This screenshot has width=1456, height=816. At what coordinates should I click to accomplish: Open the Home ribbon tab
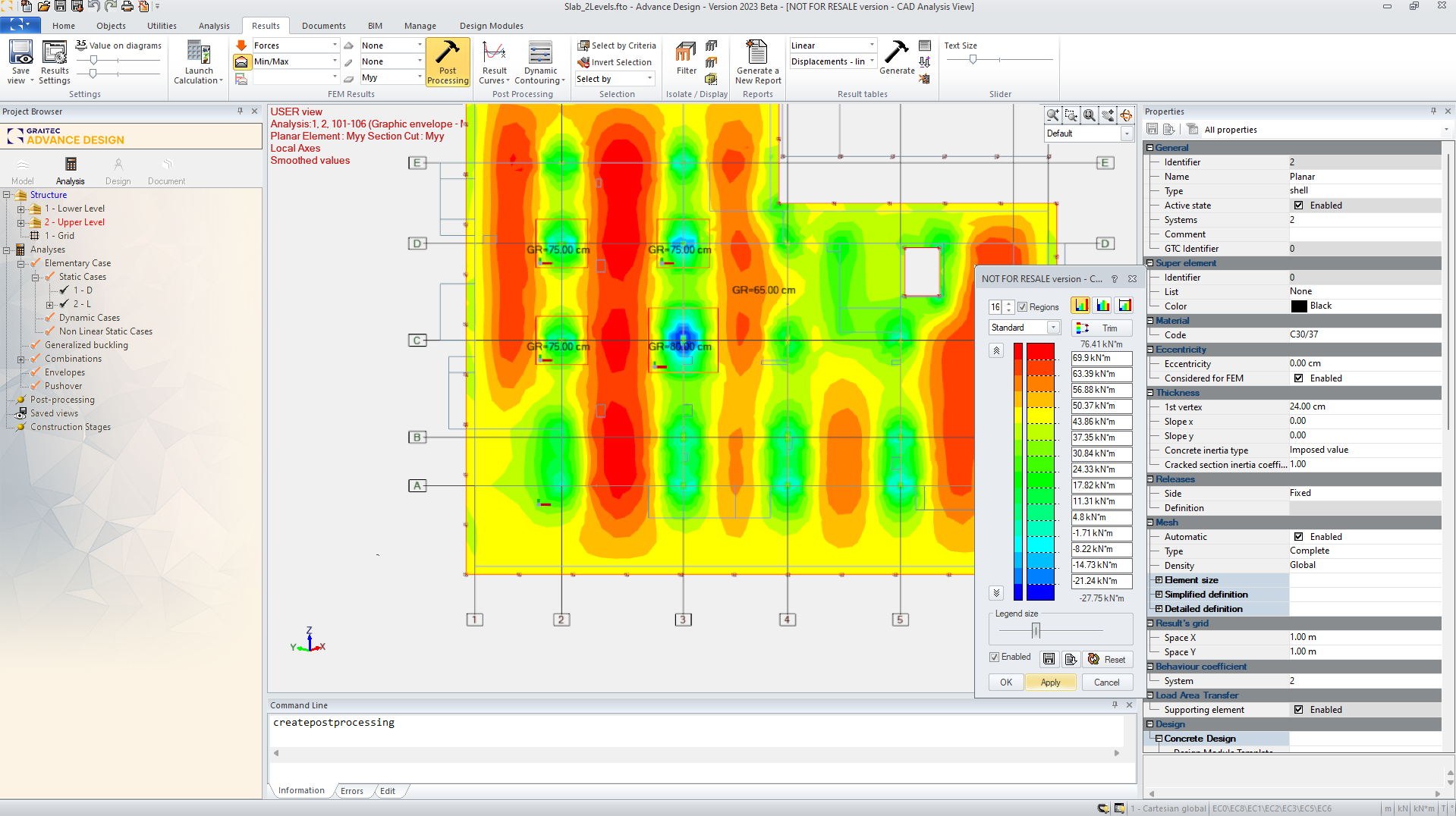point(64,26)
